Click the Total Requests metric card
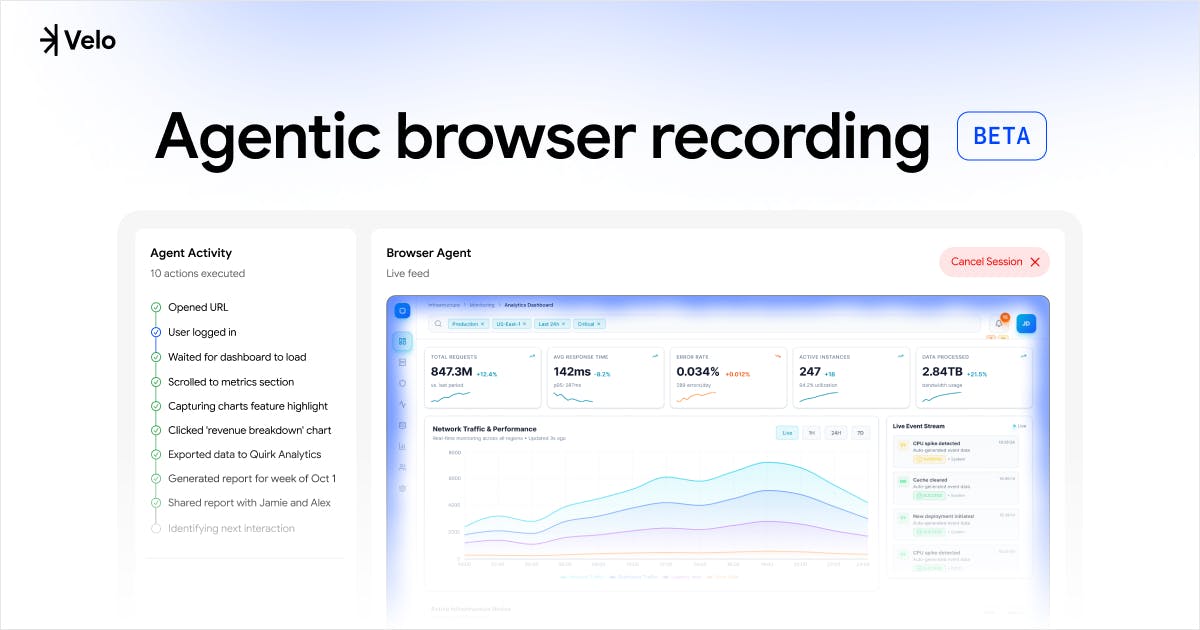 [483, 378]
